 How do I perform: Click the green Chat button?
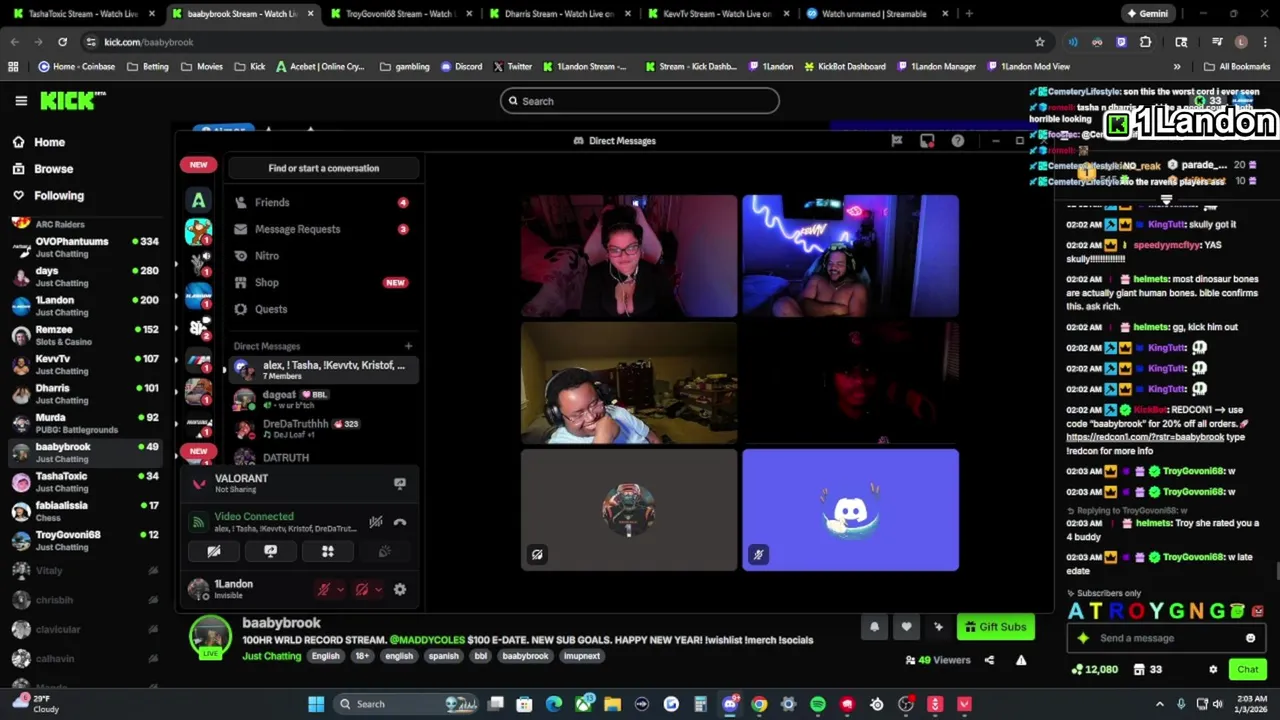pyautogui.click(x=1247, y=670)
